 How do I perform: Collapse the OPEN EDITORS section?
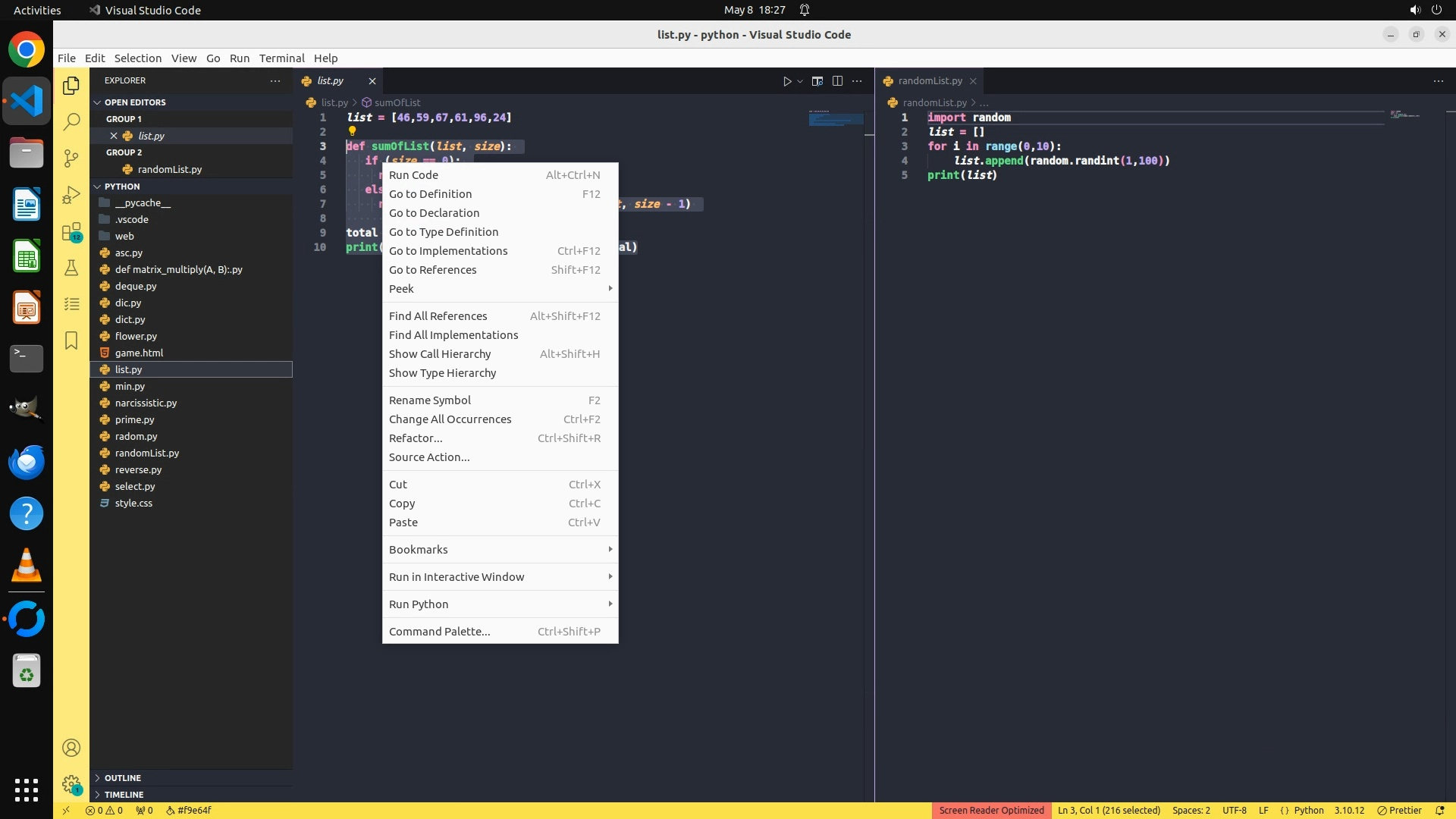tap(135, 102)
